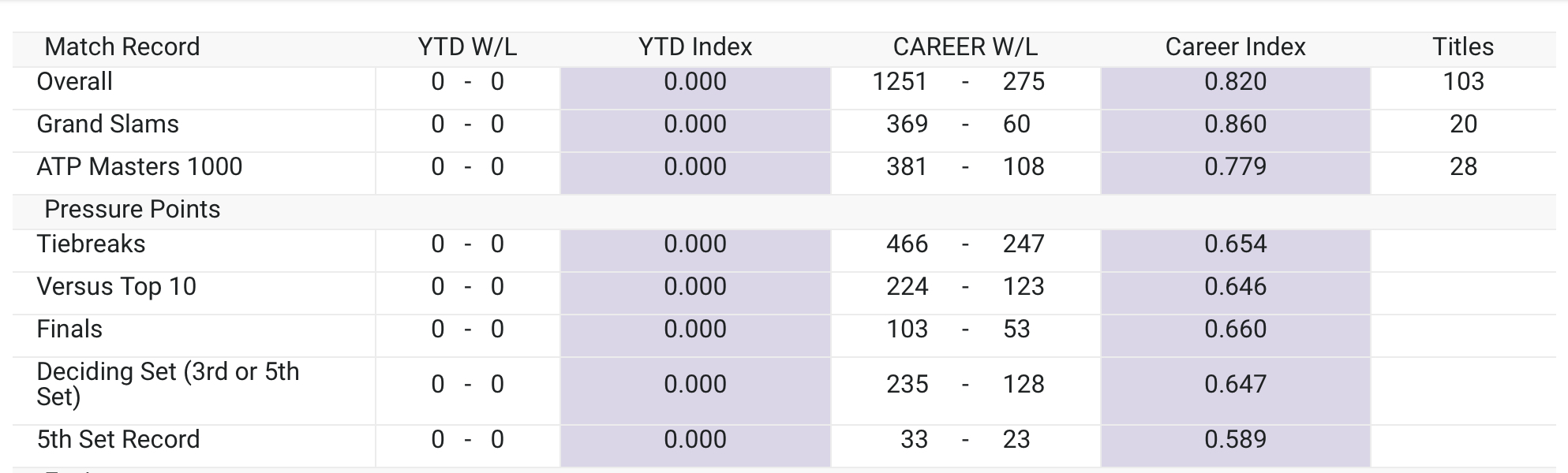The image size is (1568, 473).
Task: Click the YTD Index column header
Action: click(694, 47)
